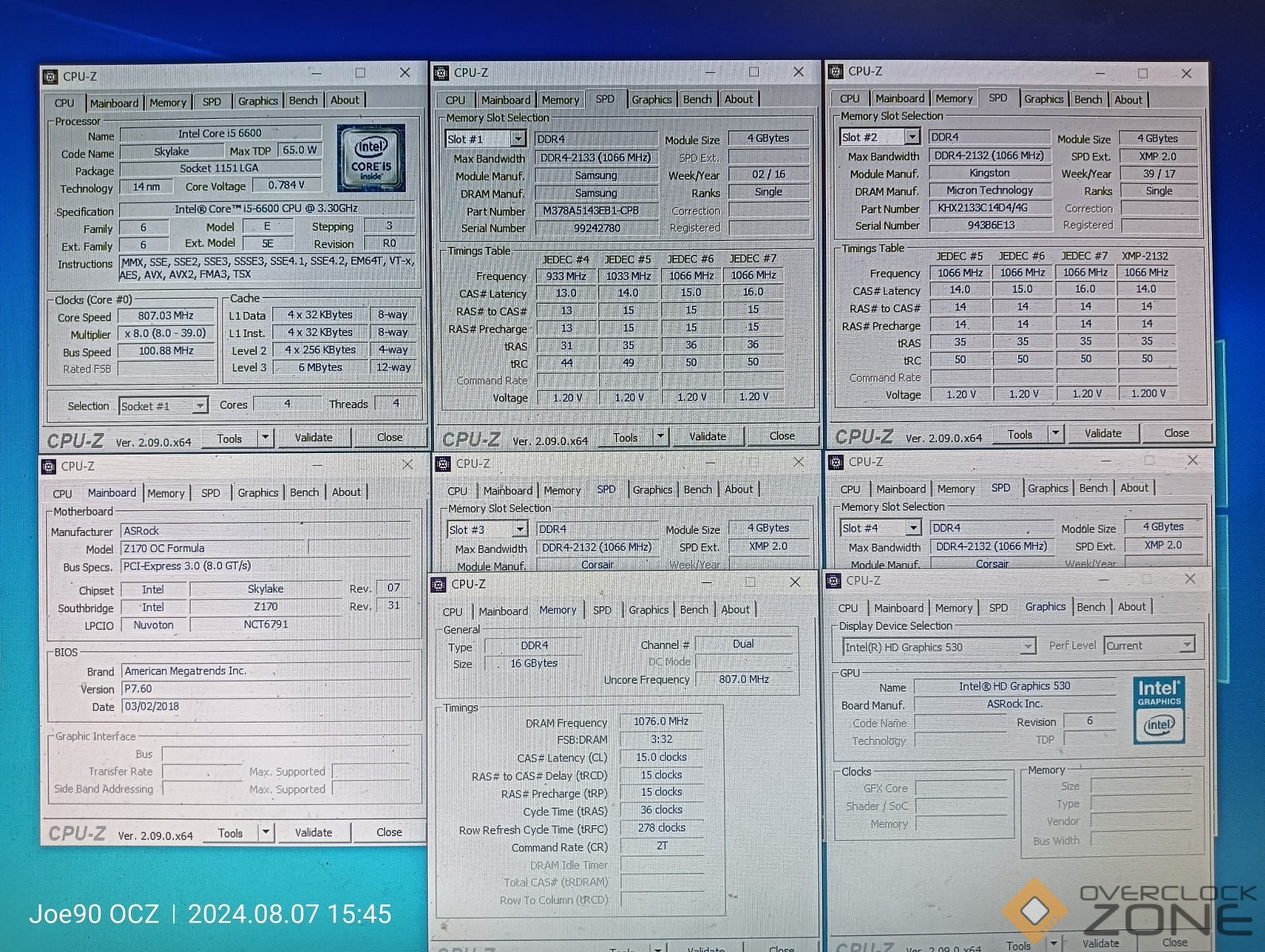Image resolution: width=1265 pixels, height=952 pixels.
Task: Click the Intel Graphics logo badge
Action: (x=1159, y=710)
